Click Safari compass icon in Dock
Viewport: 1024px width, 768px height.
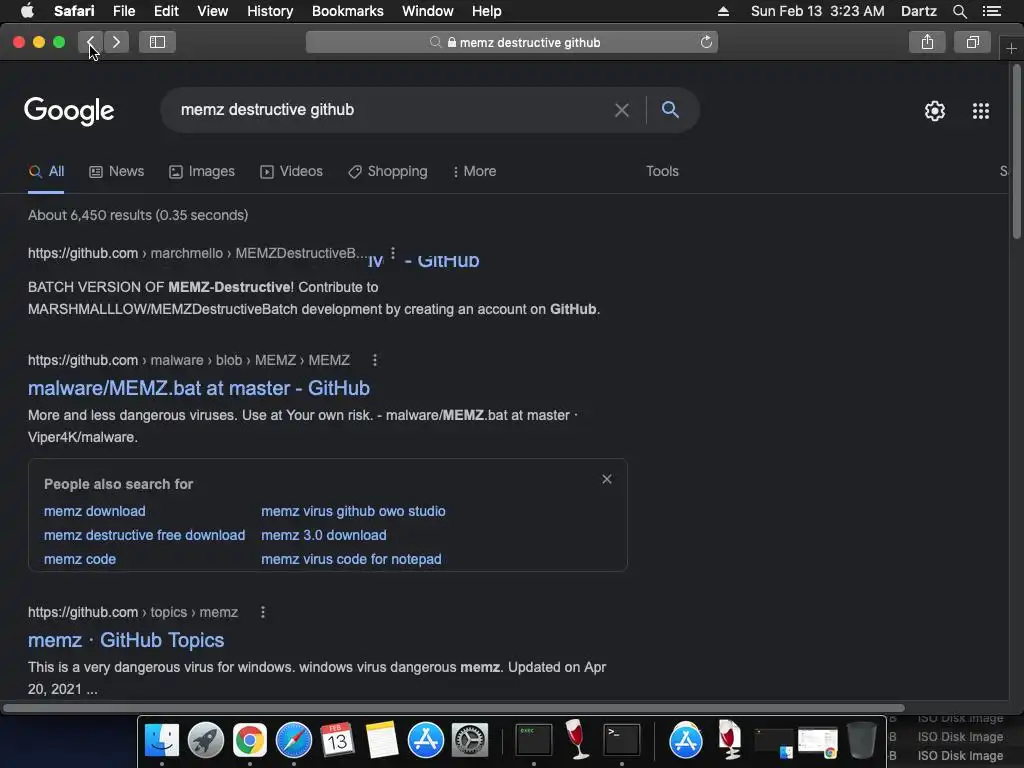coord(293,741)
